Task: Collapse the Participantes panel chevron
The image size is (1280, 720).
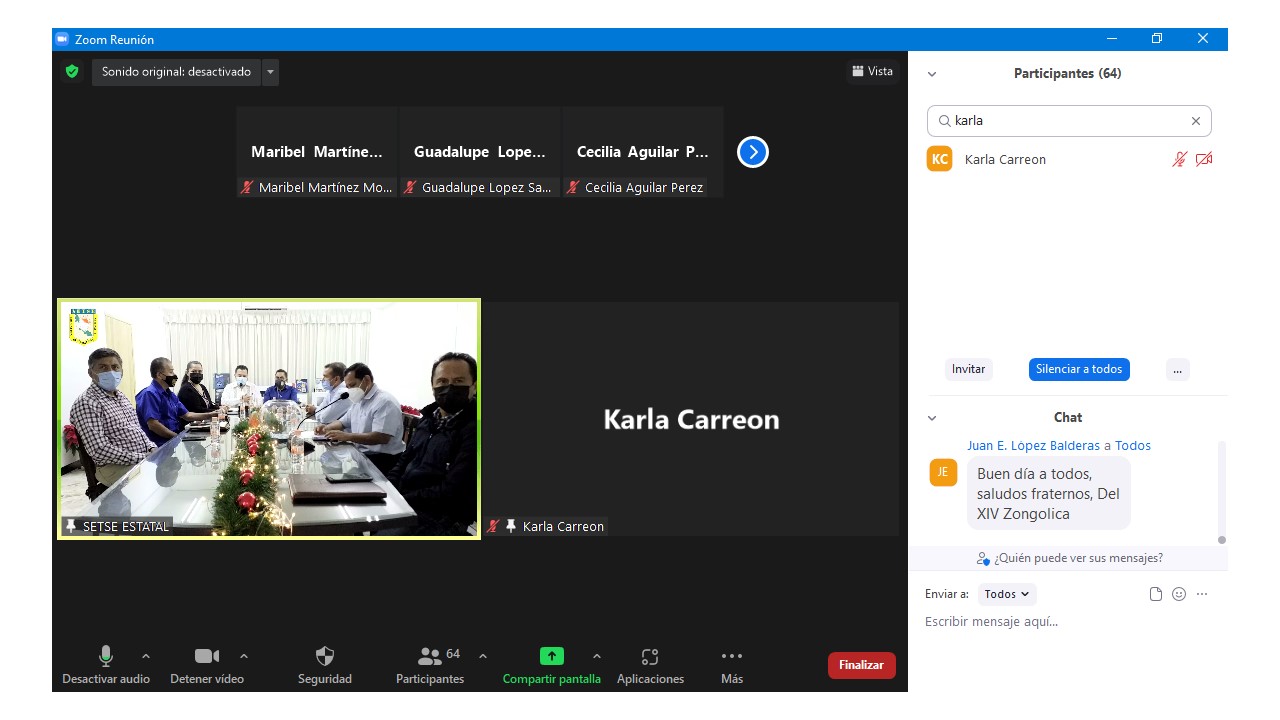Action: 932,74
